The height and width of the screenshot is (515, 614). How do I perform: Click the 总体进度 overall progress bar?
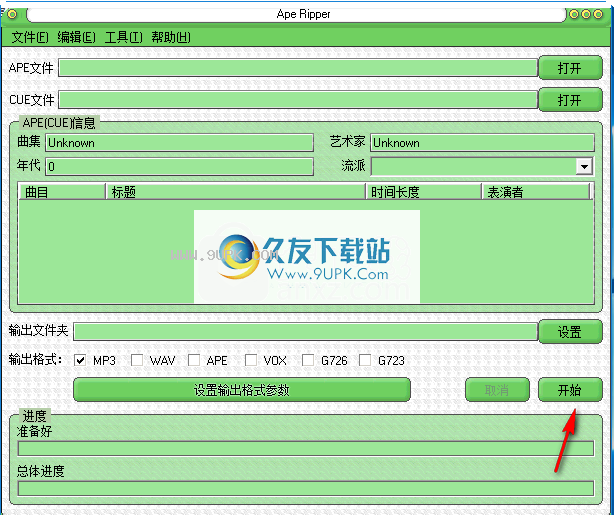(x=306, y=488)
